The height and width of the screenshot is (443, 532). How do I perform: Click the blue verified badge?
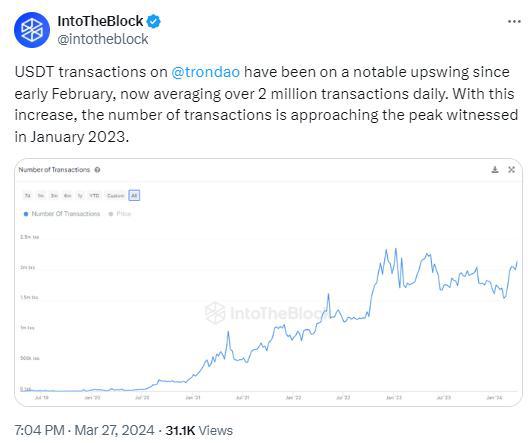point(154,21)
